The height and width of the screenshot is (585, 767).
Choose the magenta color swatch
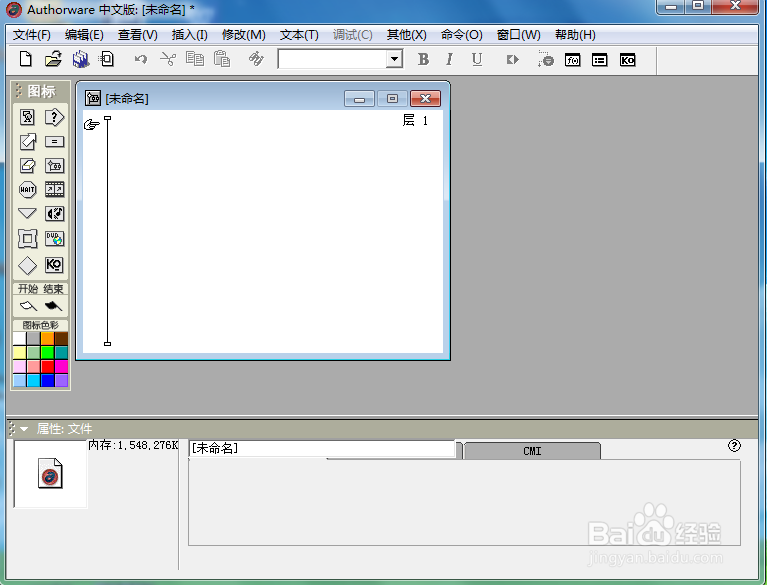click(62, 366)
